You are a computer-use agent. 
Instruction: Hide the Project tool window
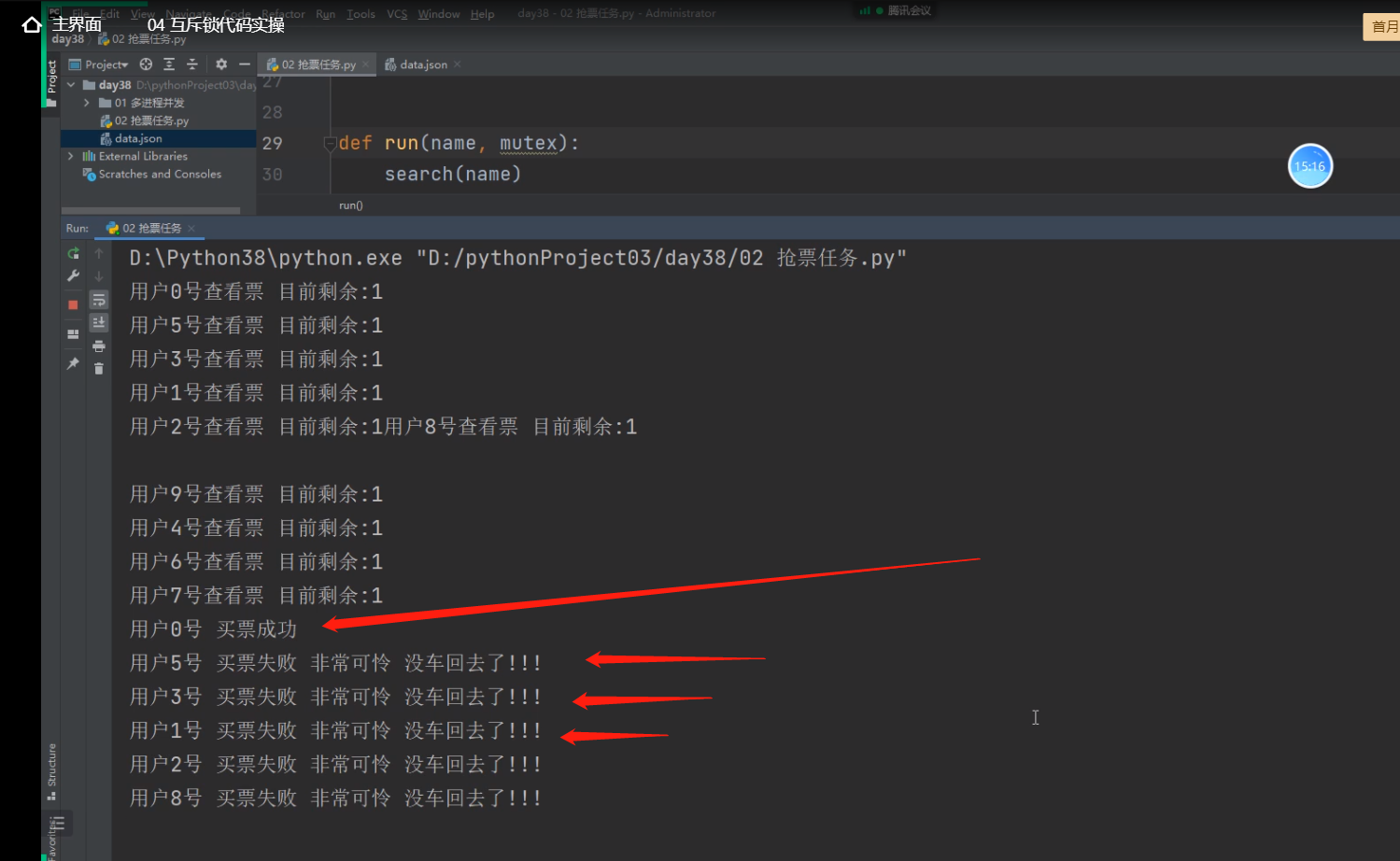(x=245, y=64)
